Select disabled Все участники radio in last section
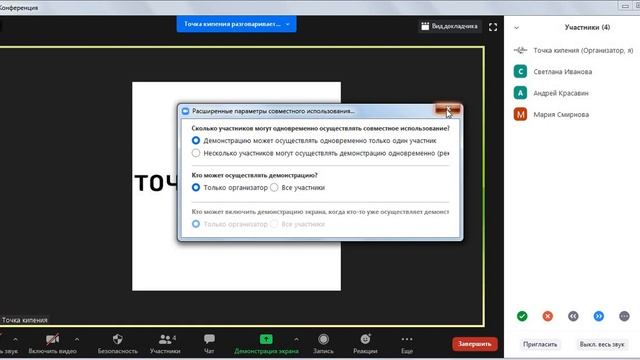Image resolution: width=640 pixels, height=360 pixels. tap(274, 224)
